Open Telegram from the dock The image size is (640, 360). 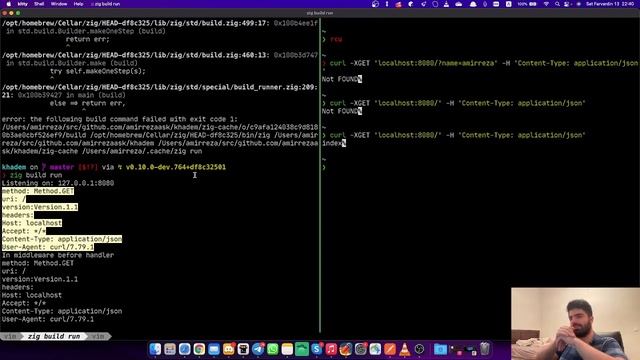(x=258, y=349)
